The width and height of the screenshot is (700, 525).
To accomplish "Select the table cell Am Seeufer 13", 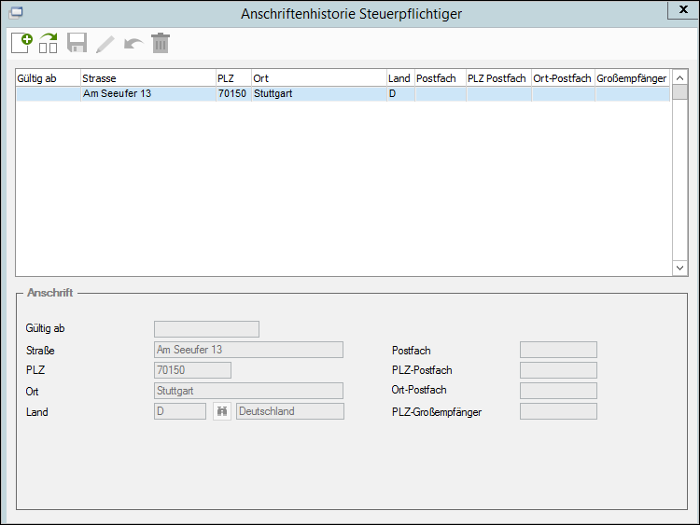I will pyautogui.click(x=148, y=94).
